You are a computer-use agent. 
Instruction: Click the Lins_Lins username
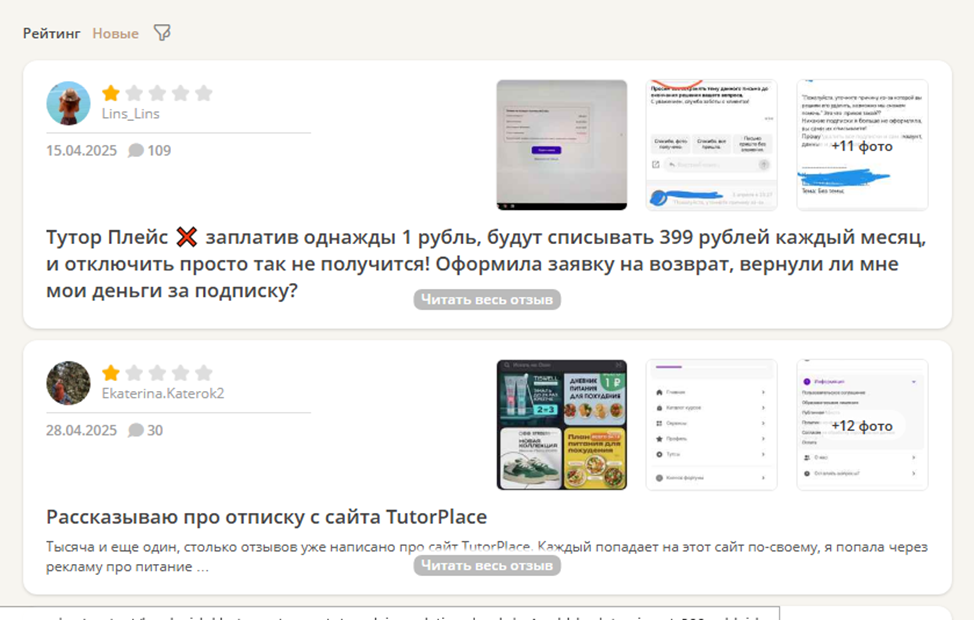coord(130,114)
